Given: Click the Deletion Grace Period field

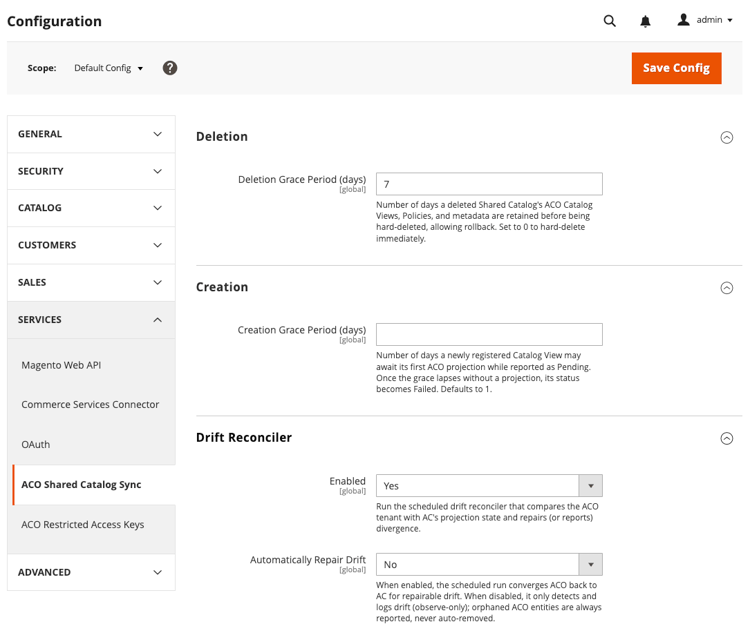Looking at the screenshot, I should tap(489, 184).
